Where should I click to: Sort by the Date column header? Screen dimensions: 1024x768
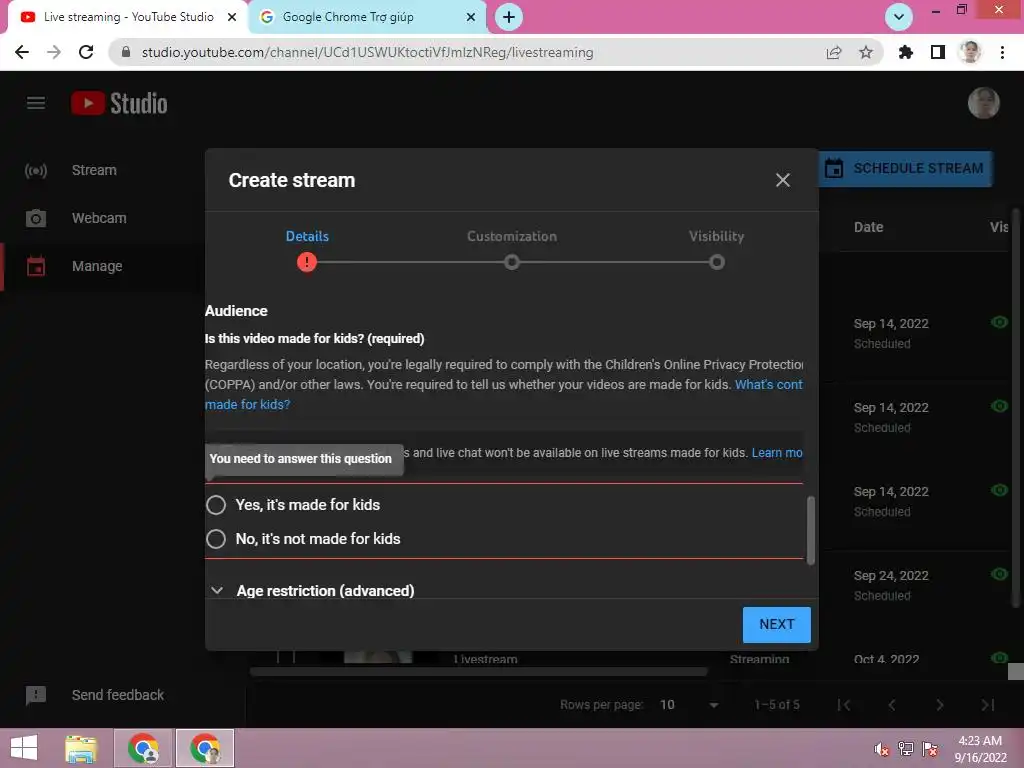(x=868, y=227)
